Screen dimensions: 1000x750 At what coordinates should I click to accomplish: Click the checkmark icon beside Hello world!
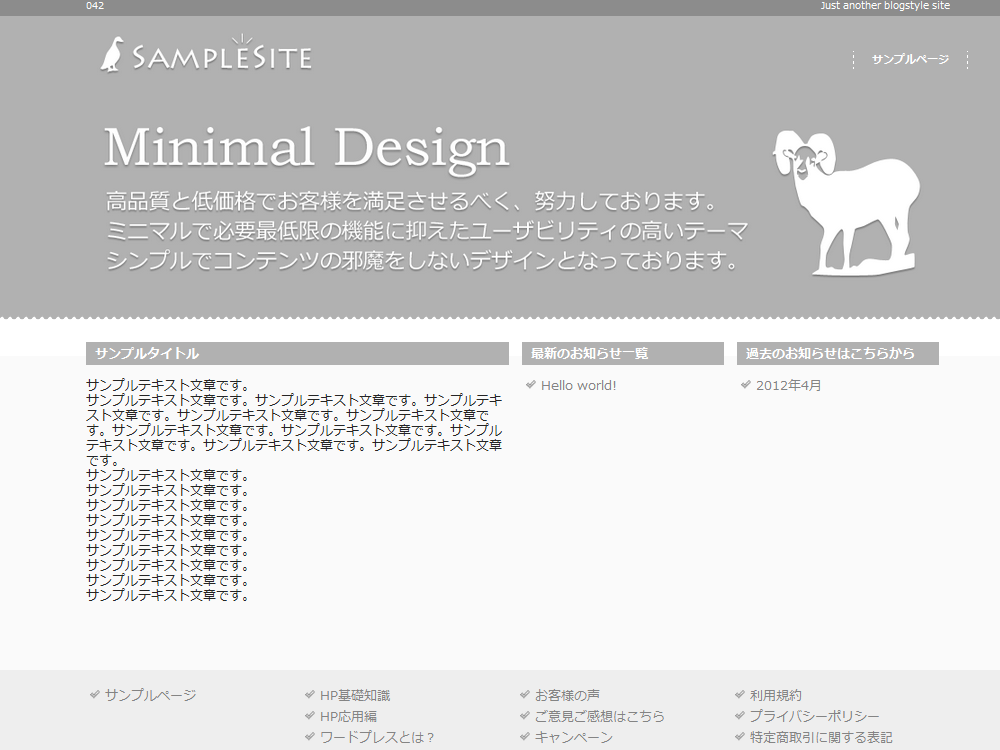pos(531,385)
